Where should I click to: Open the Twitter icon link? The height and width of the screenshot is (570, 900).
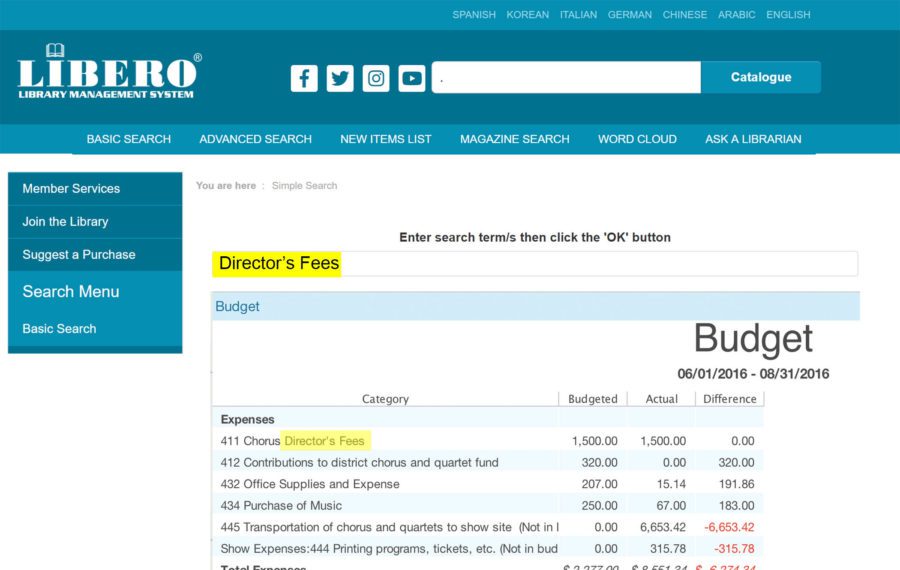(340, 78)
